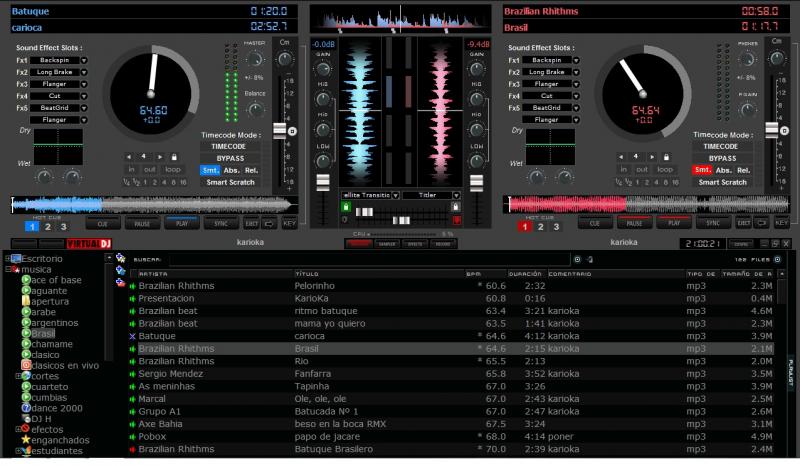Toggle Rel. mode on right deck
This screenshot has height=466, width=800.
click(744, 170)
